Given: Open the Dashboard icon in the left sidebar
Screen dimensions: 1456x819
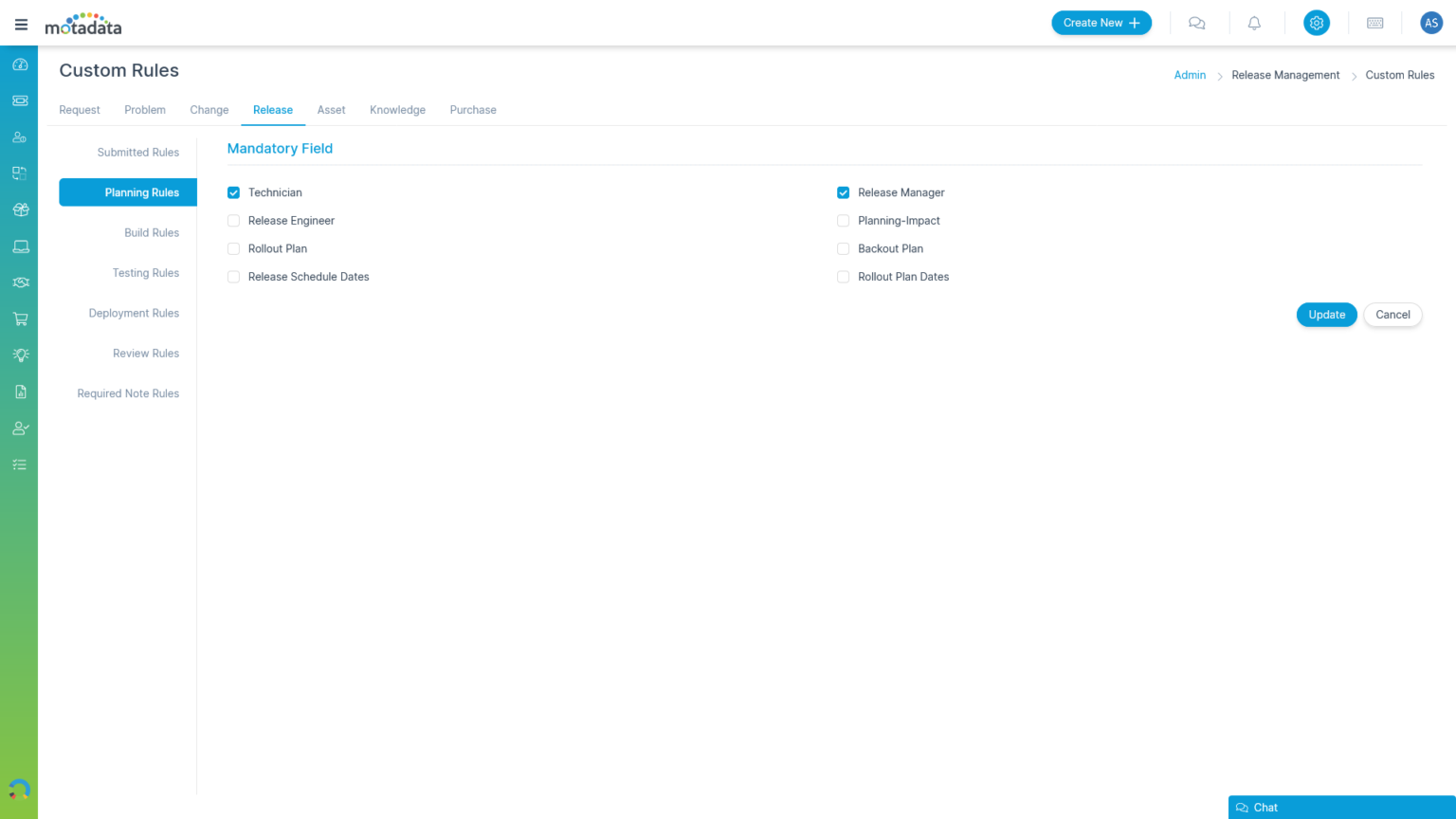Looking at the screenshot, I should (20, 64).
